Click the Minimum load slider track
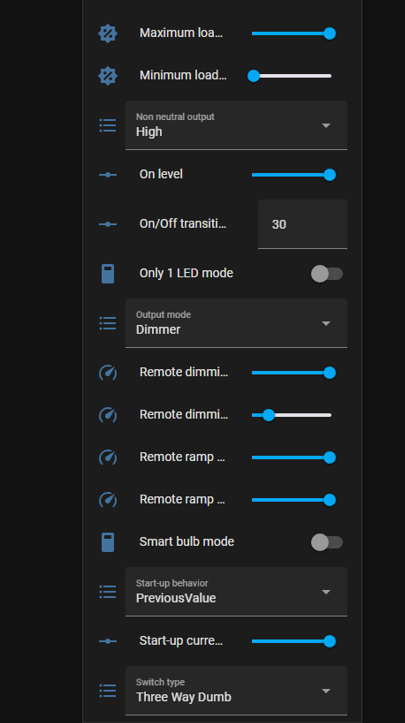 tap(292, 76)
